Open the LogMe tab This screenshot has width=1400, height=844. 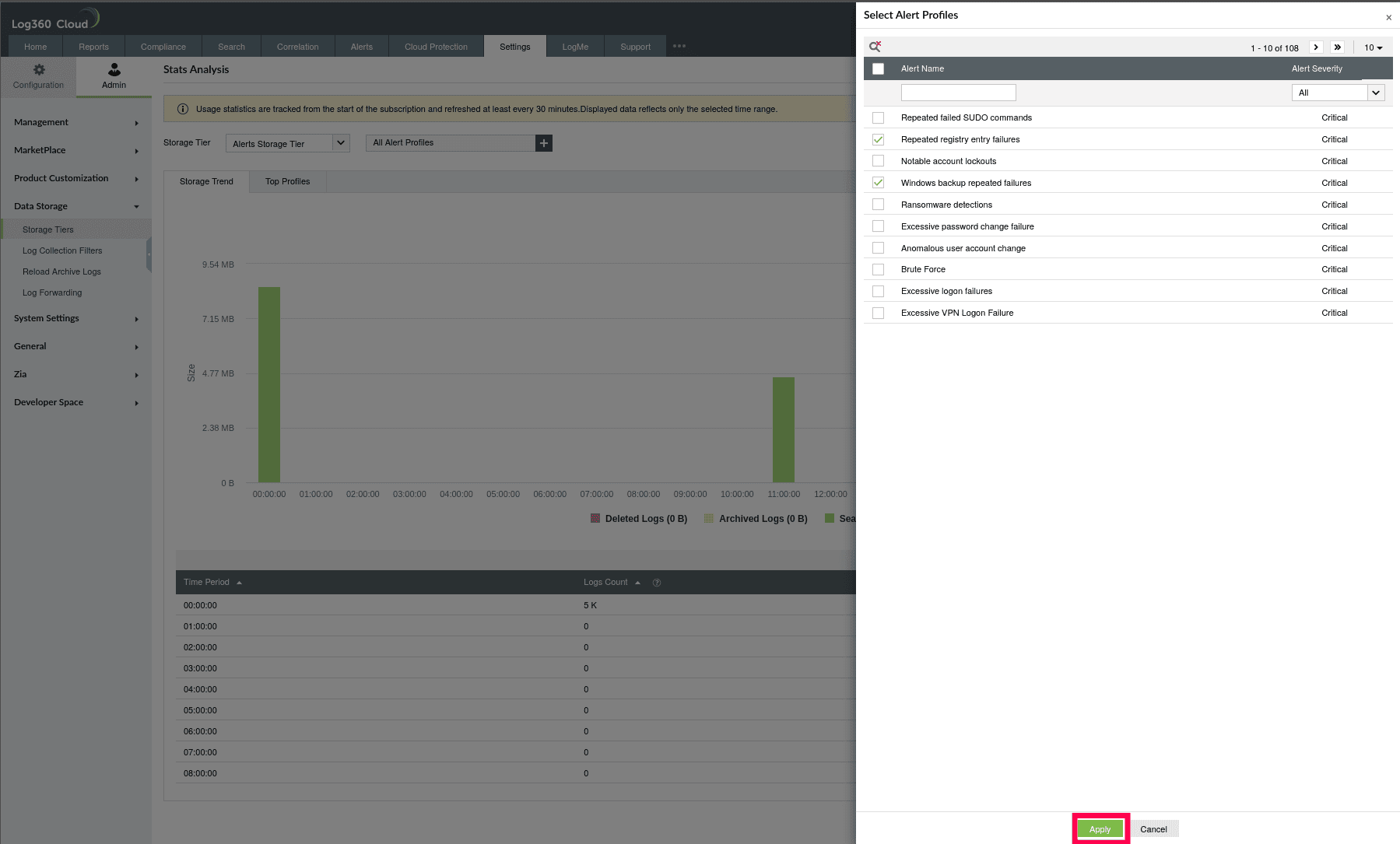(575, 47)
